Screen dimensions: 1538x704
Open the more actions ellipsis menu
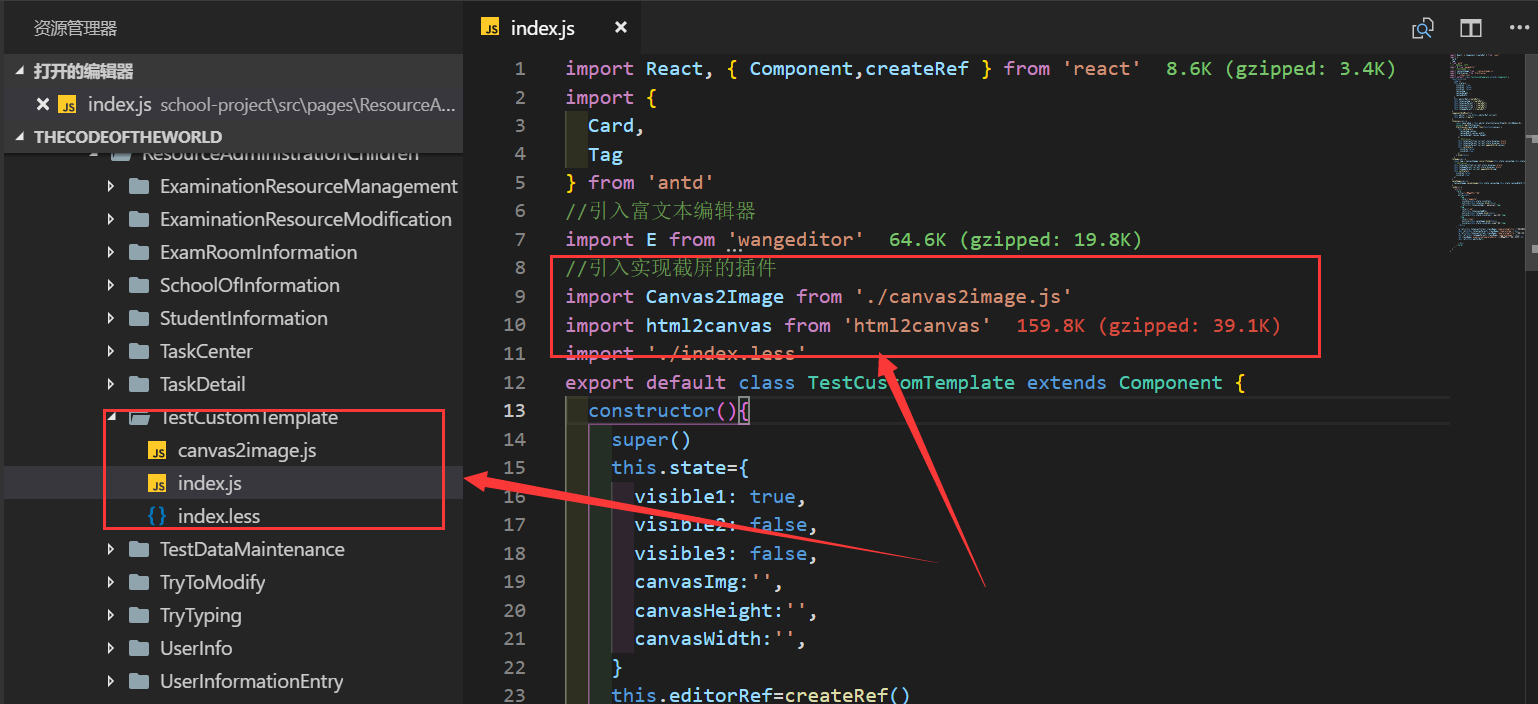(x=1518, y=28)
